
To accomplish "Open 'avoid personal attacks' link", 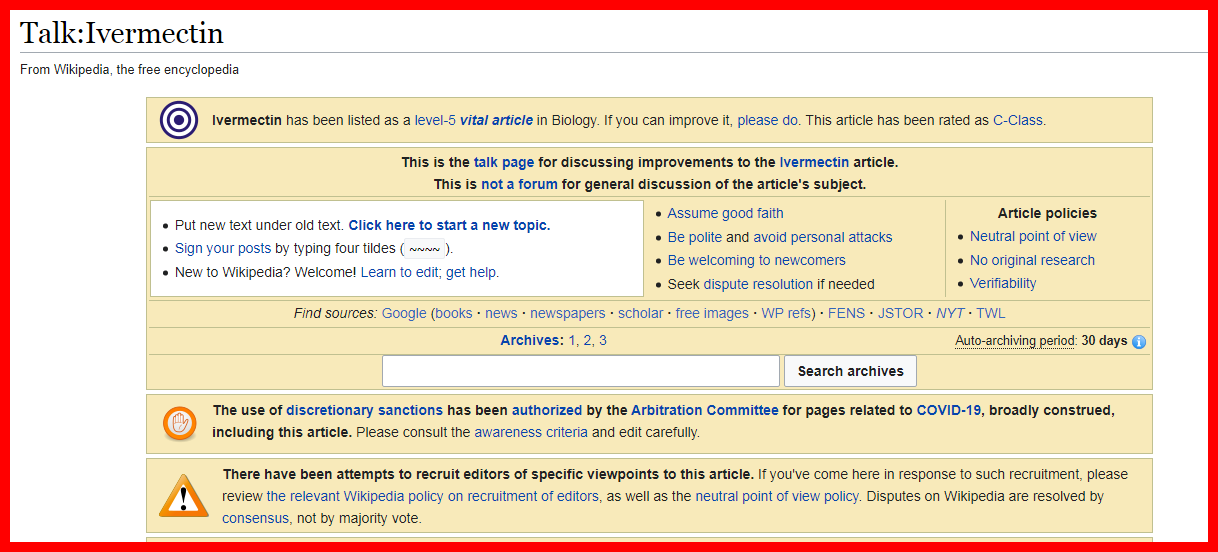I will click(x=823, y=237).
